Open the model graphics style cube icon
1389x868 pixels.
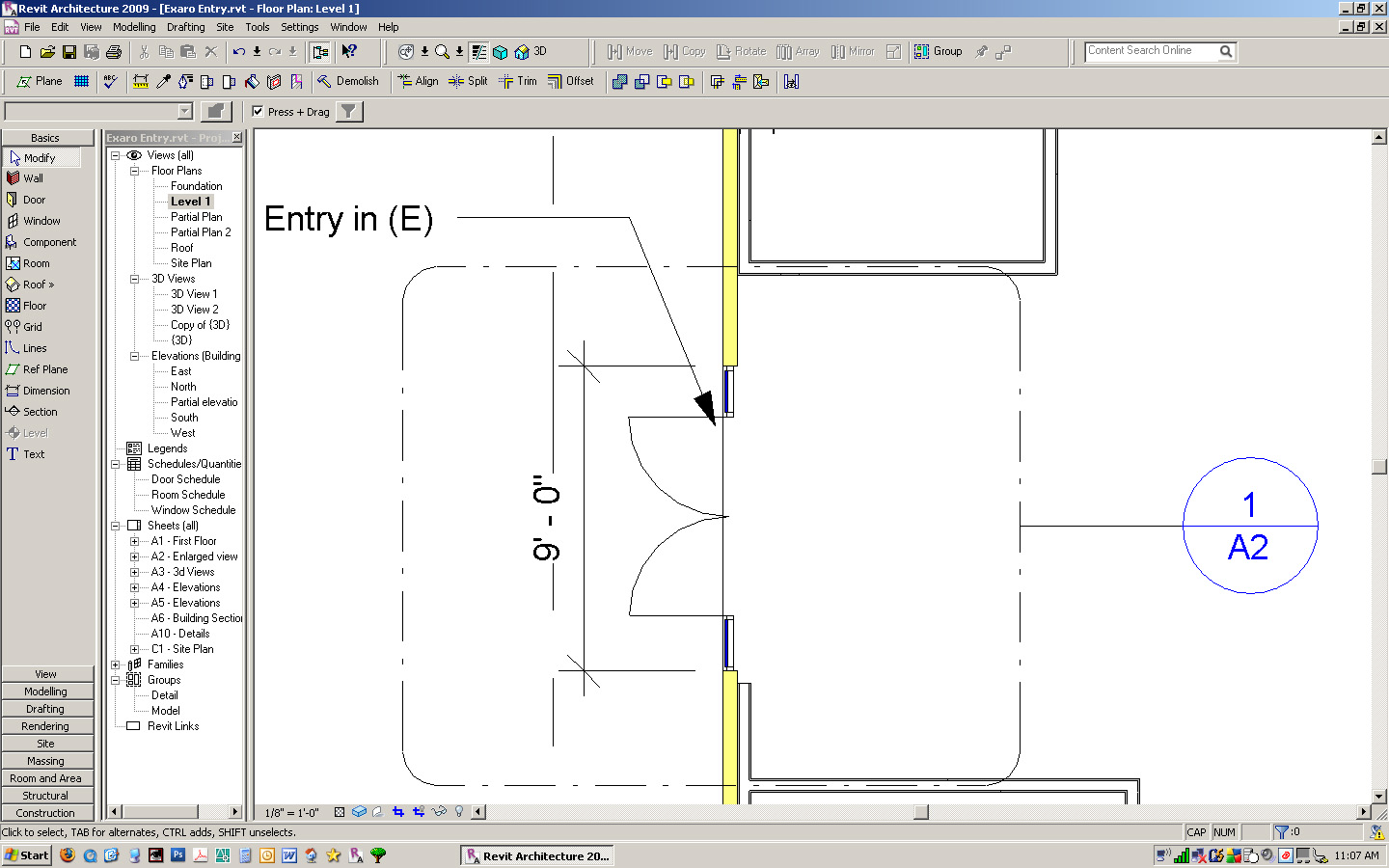pyautogui.click(x=359, y=812)
